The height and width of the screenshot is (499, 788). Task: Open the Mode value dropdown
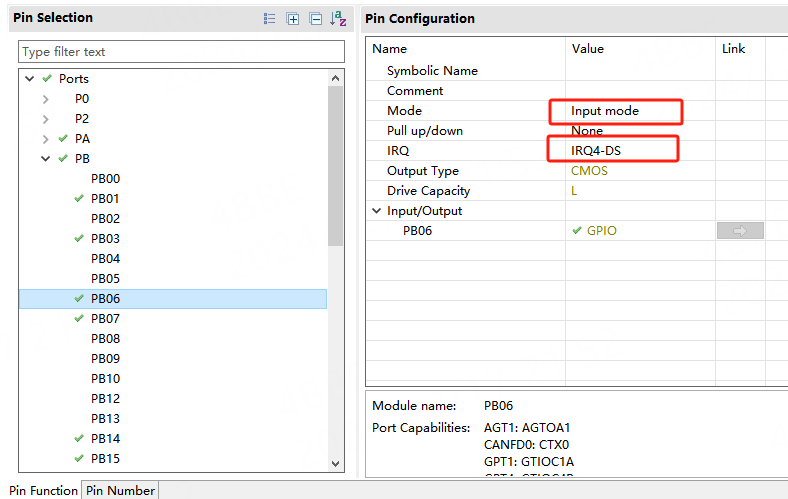click(614, 110)
